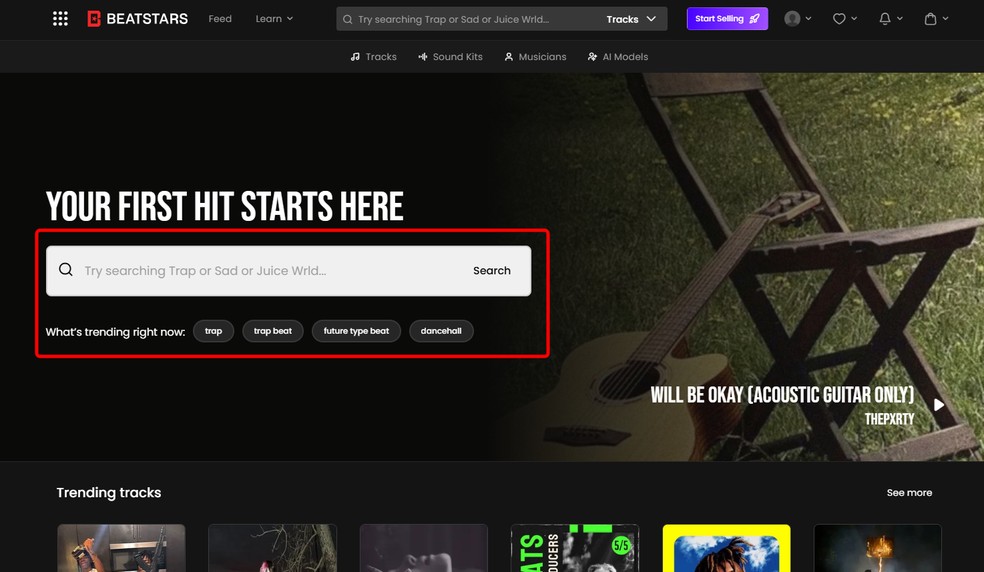
Task: Open the second trending track thumbnail
Action: (272, 548)
